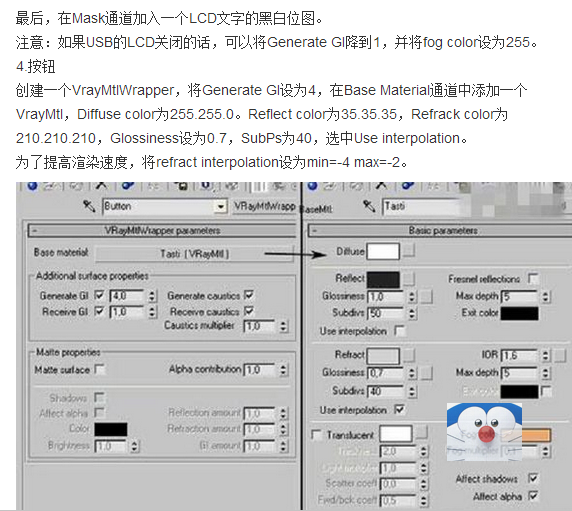The height and width of the screenshot is (511, 572).
Task: Click the IOR value field 1.6
Action: 519,356
